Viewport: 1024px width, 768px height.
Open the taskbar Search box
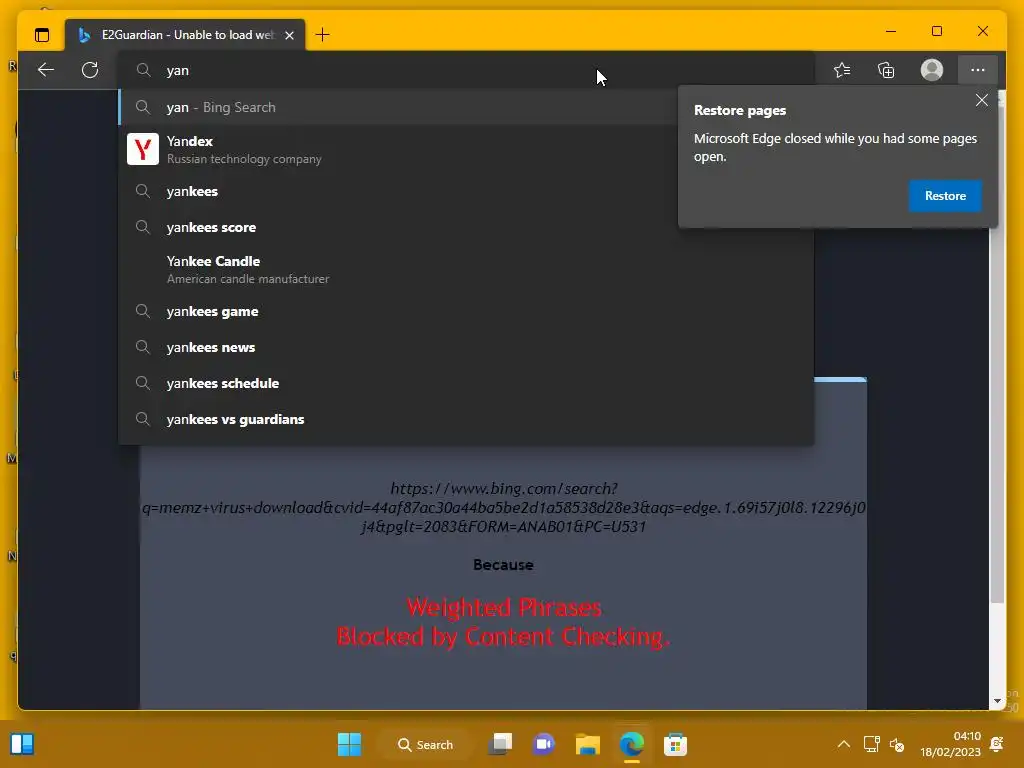coord(426,744)
